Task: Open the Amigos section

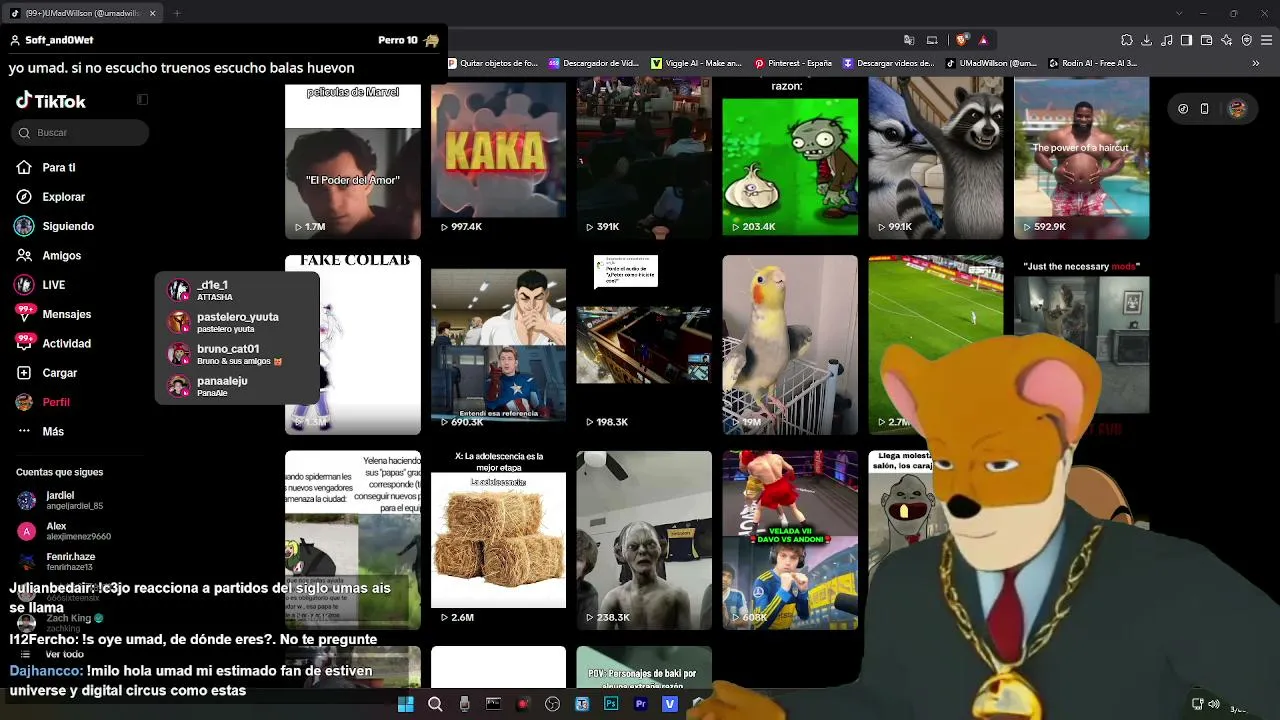Action: 48,256
